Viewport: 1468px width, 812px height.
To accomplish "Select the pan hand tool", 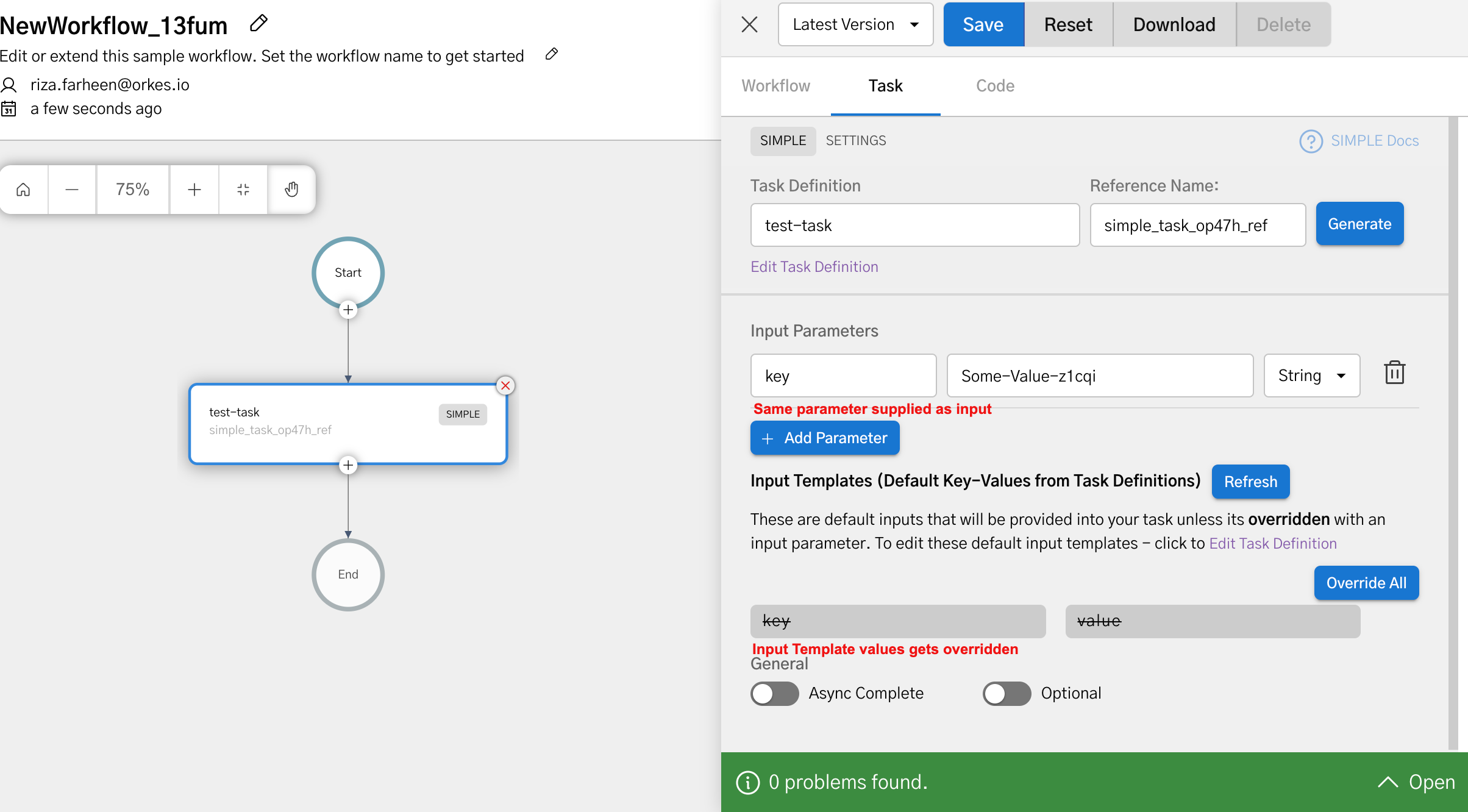I will click(x=291, y=189).
